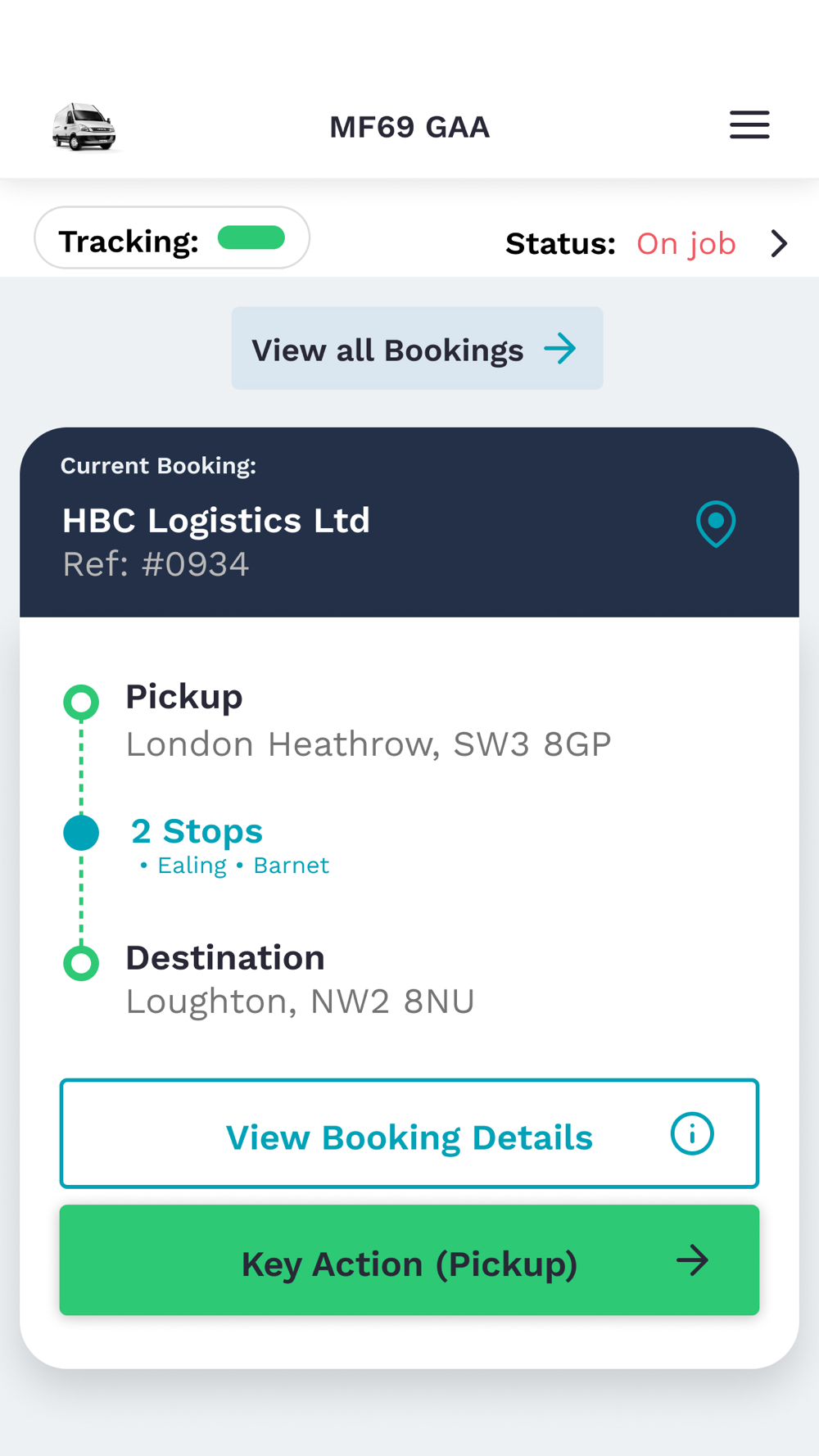Select the Barnet stop
The width and height of the screenshot is (819, 1456).
[x=291, y=866]
